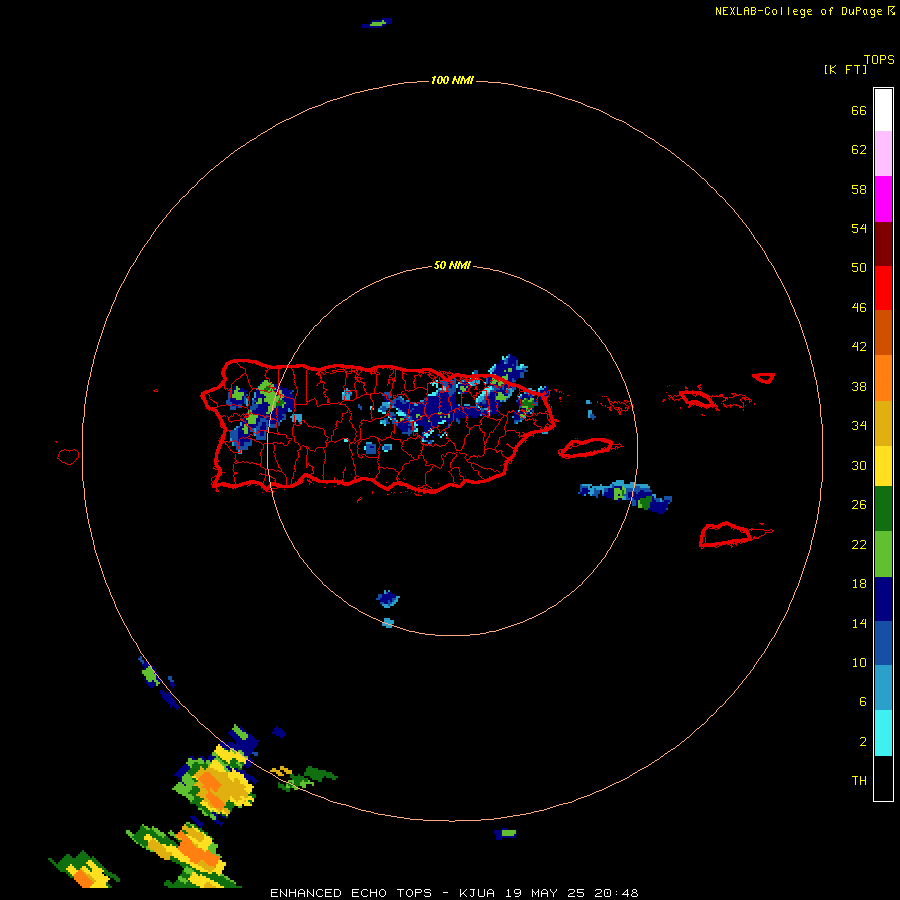Click legend value 46
This screenshot has height=900, width=900.
[859, 308]
